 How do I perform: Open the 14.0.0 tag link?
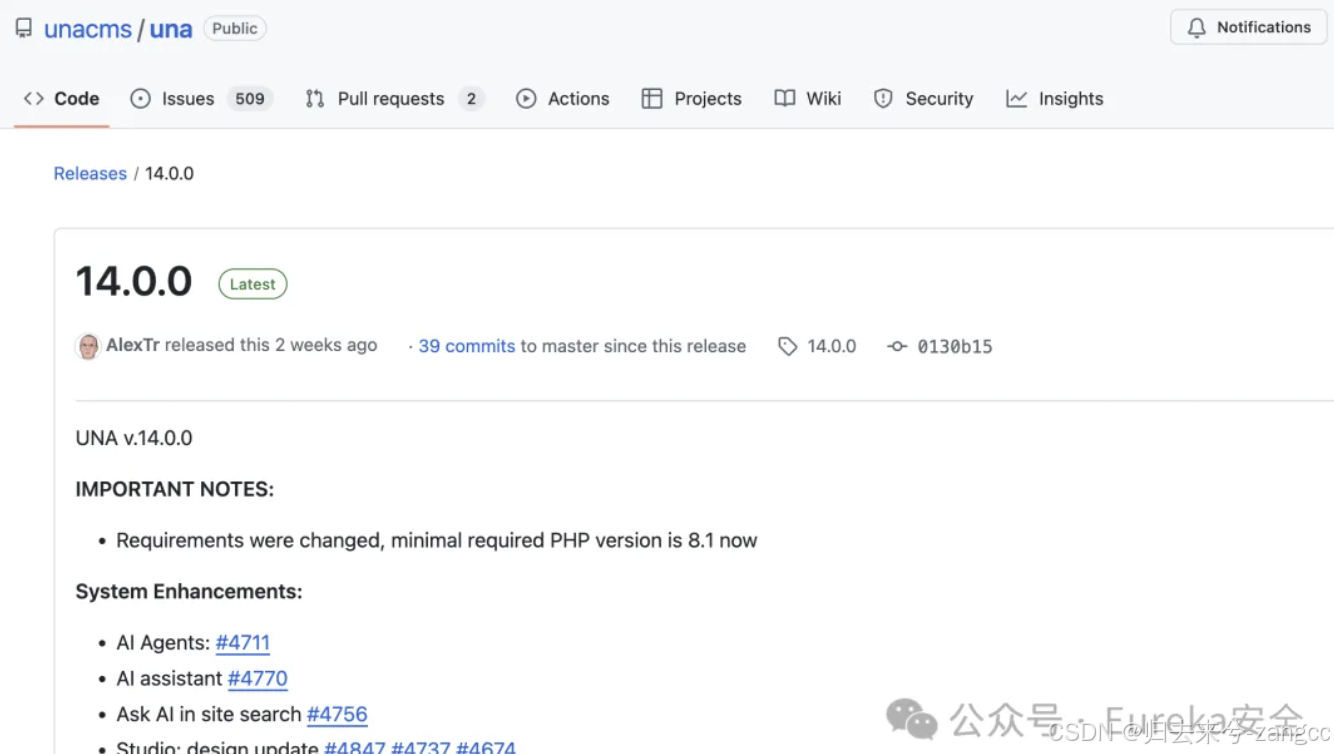832,346
